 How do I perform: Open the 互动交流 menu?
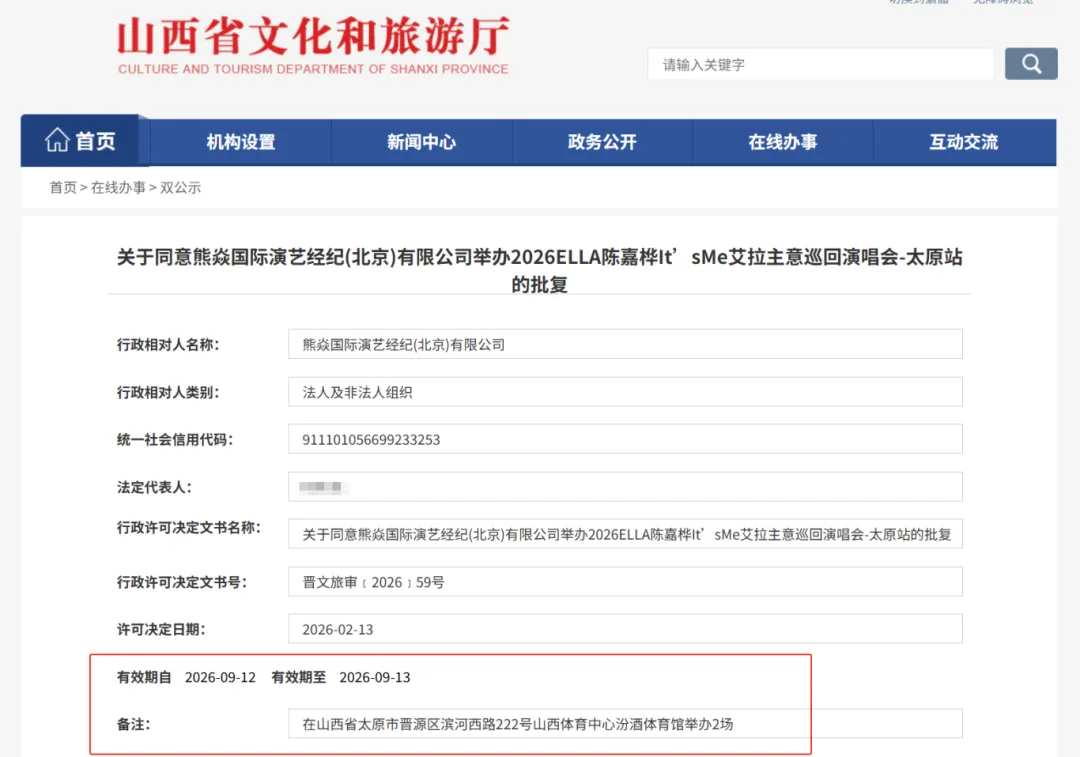[x=964, y=142]
